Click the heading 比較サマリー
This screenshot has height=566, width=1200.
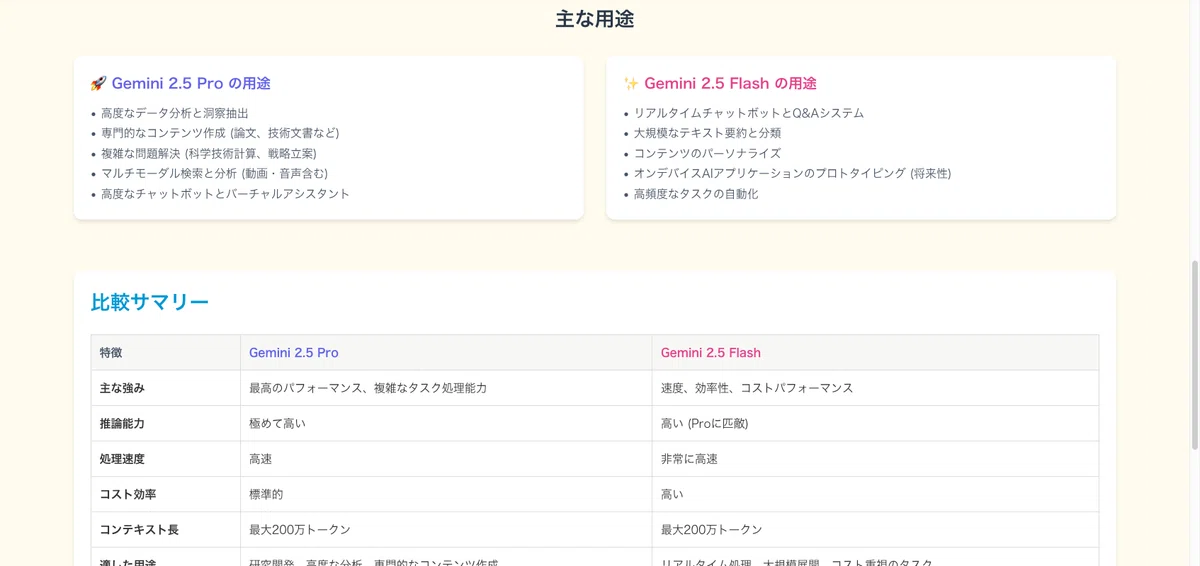click(150, 302)
